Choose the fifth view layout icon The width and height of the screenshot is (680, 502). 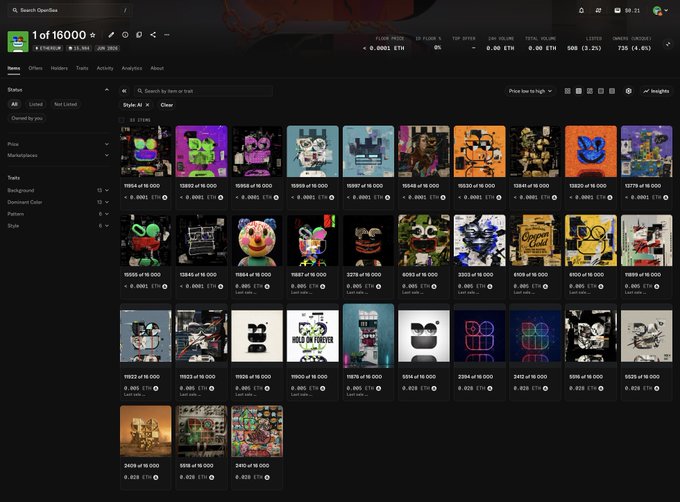[x=612, y=91]
